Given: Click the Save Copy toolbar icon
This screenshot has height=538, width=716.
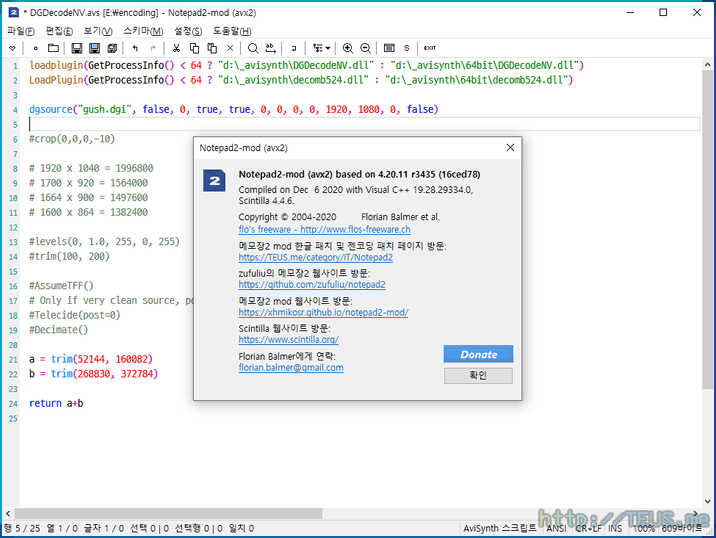Looking at the screenshot, I should tap(112, 48).
